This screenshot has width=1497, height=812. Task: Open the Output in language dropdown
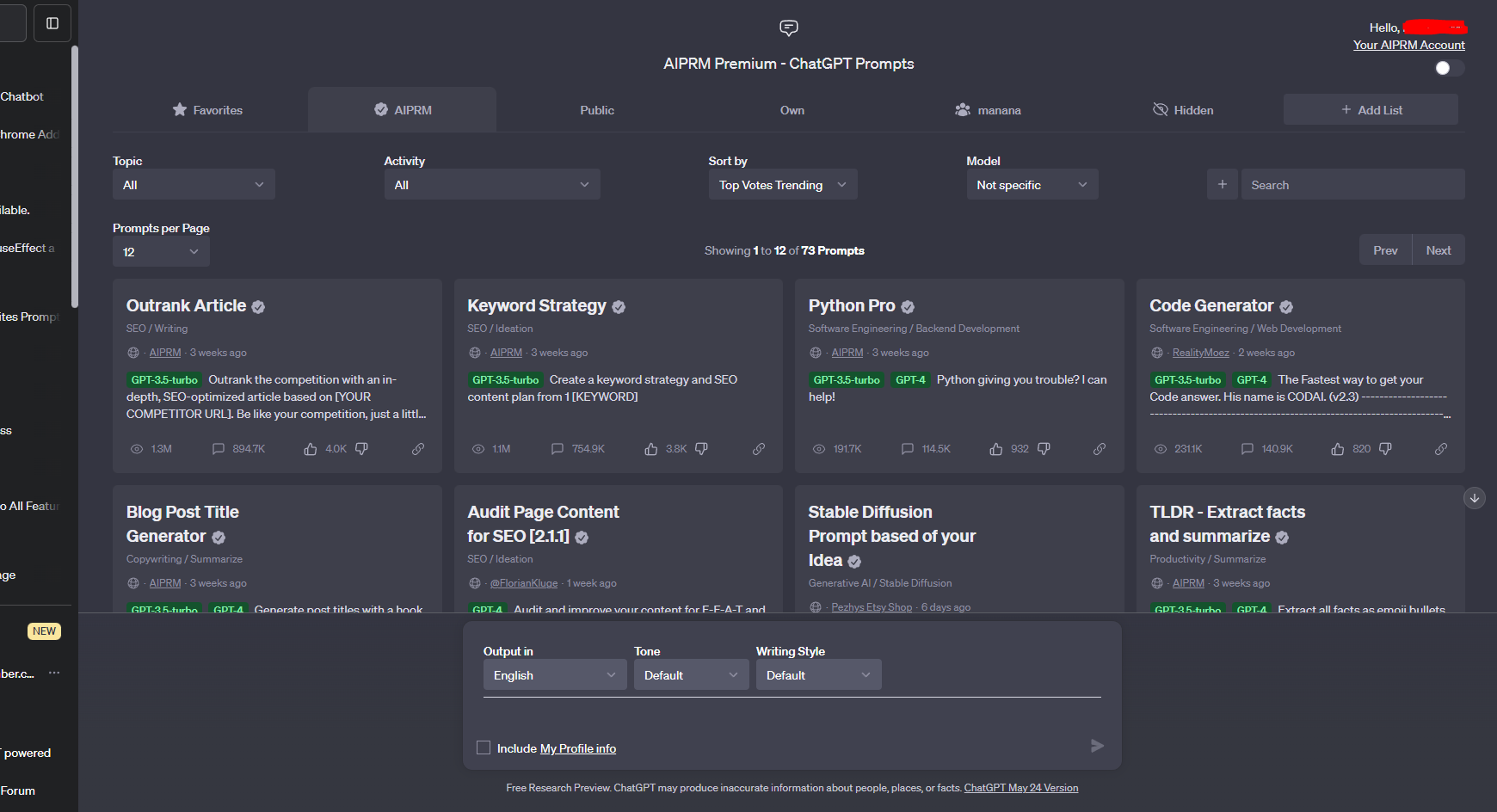pos(555,675)
